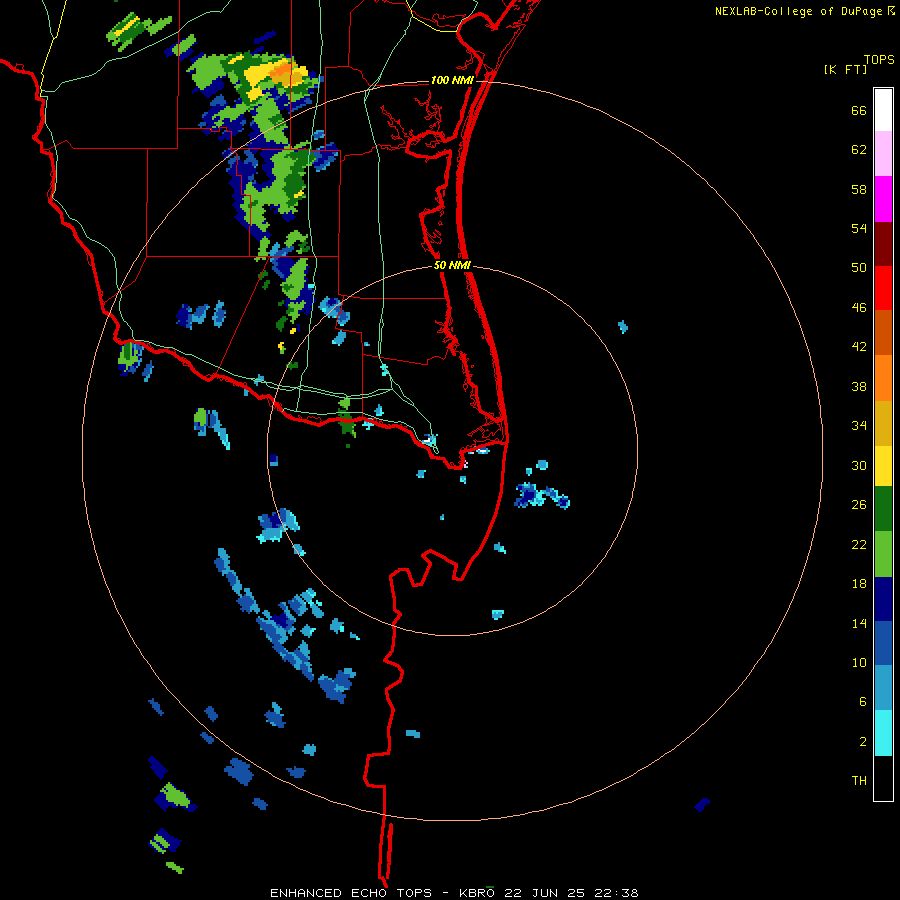
Task: Click legend value 2
Action: point(863,742)
